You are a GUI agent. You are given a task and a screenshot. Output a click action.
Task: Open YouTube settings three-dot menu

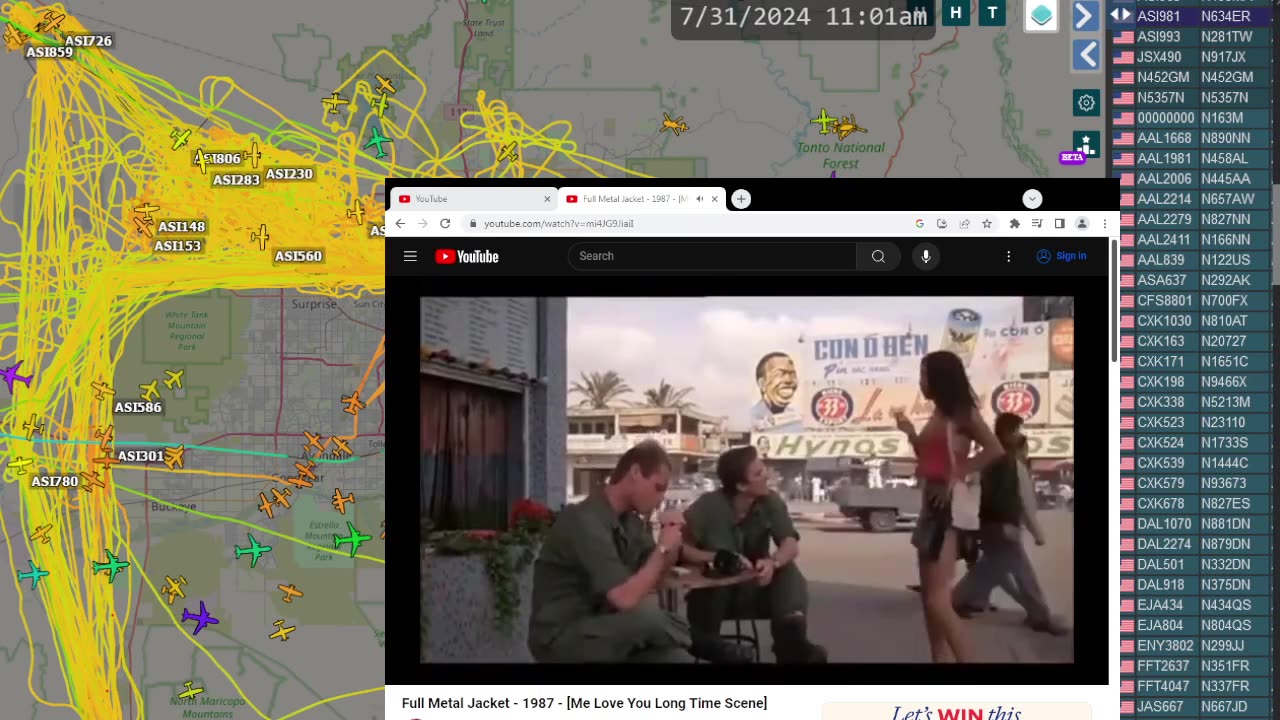point(1008,256)
